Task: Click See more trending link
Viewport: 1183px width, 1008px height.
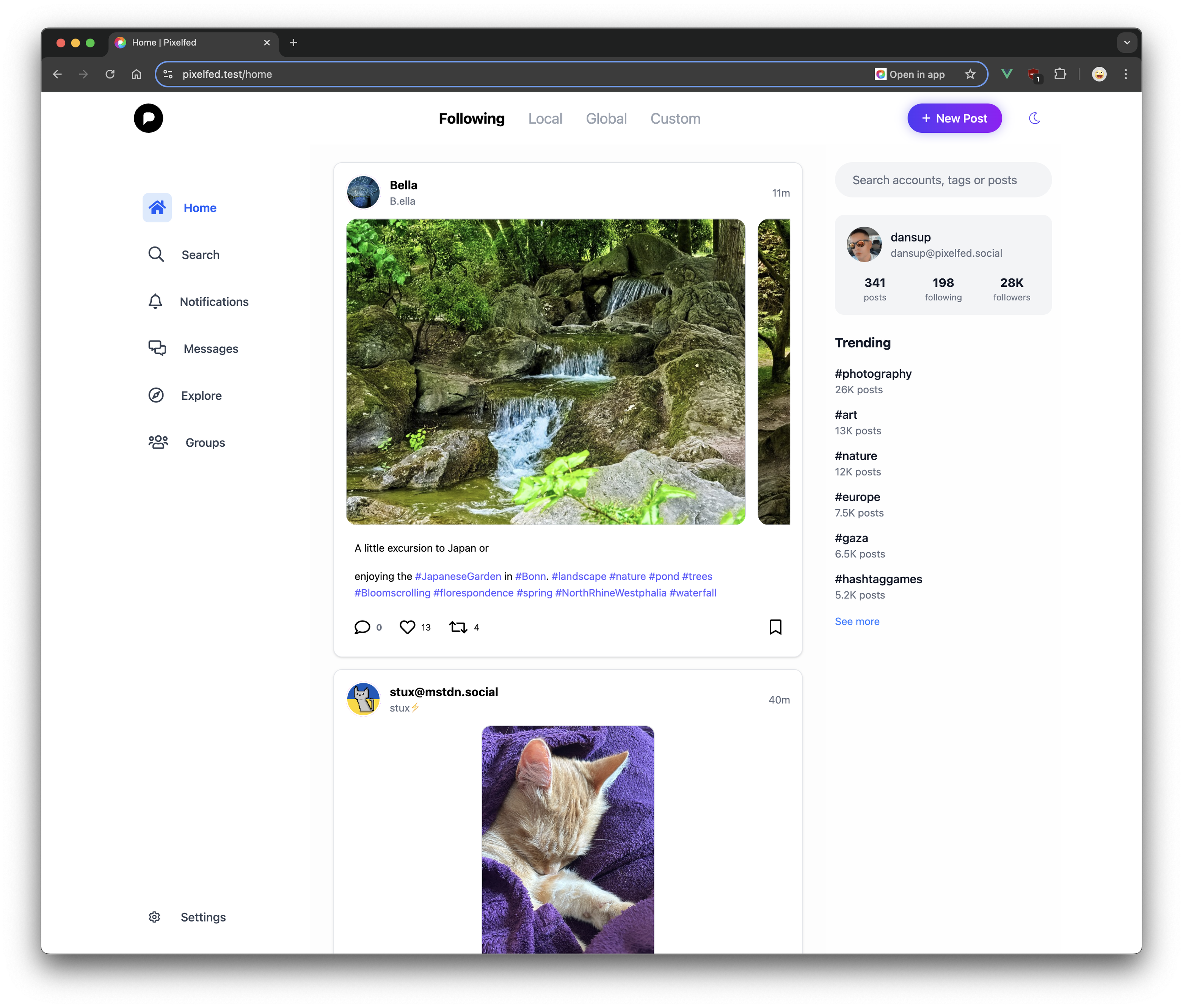Action: [x=857, y=621]
